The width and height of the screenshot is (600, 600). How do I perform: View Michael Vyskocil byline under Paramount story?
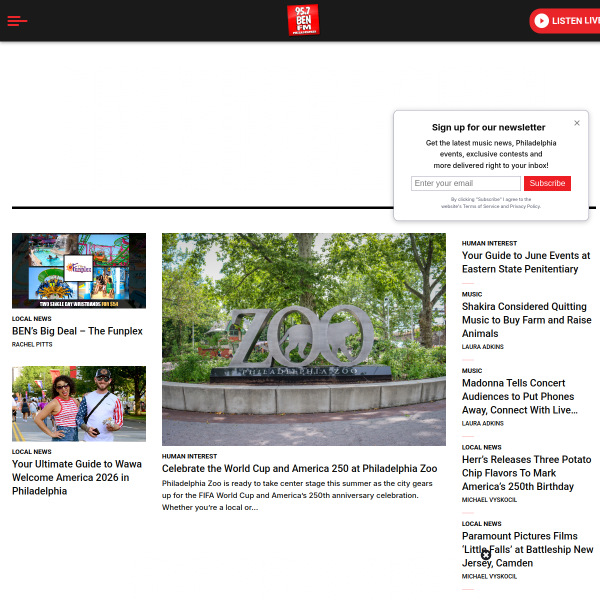489,576
